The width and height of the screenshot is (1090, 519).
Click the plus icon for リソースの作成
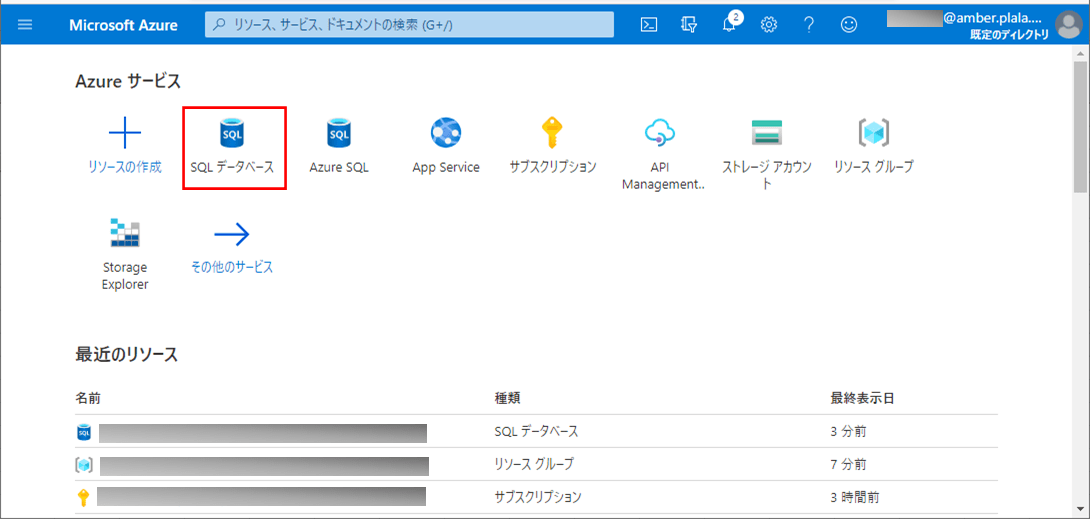pos(125,132)
